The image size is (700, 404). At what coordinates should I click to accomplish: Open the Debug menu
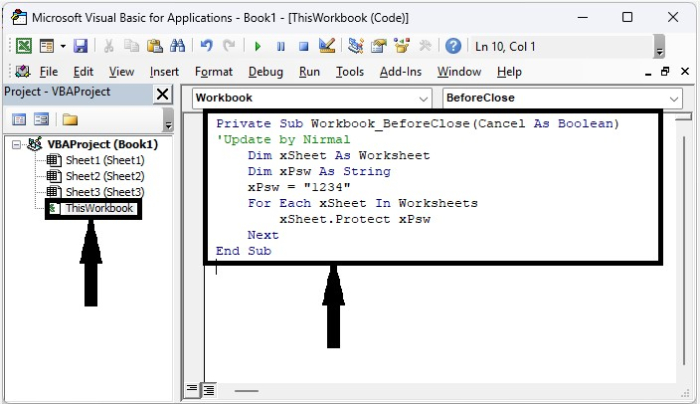(266, 72)
